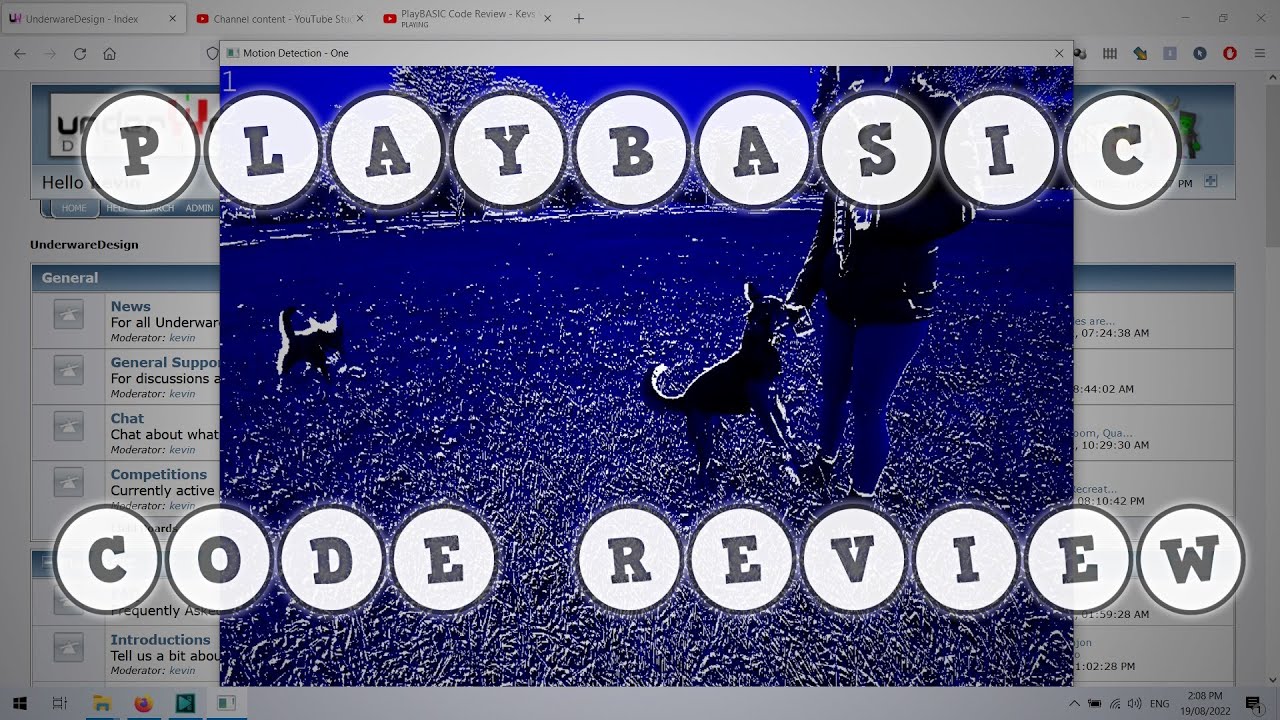Click the Chat board icon

tap(68, 427)
